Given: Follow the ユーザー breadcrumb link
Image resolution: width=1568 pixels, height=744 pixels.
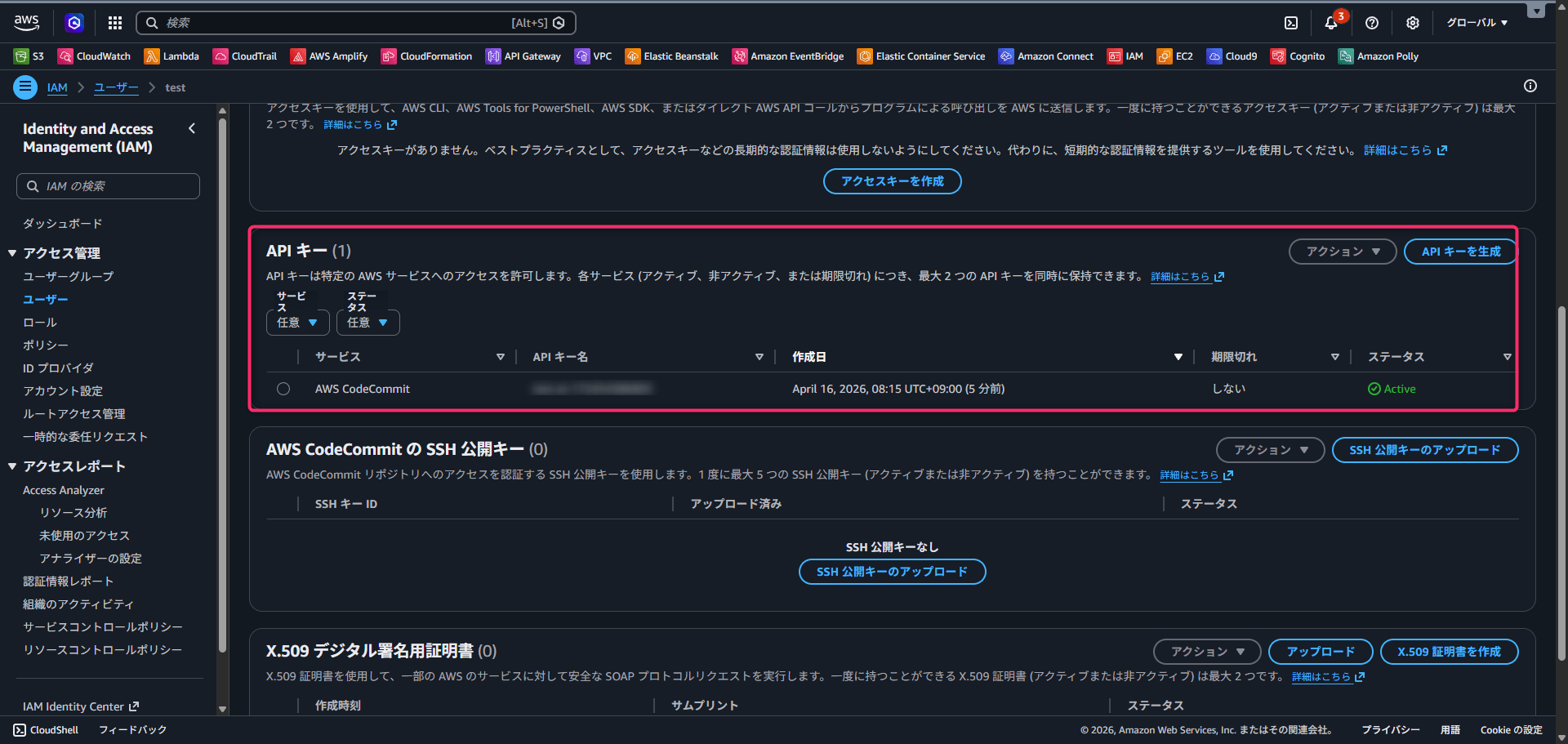Looking at the screenshot, I should click(116, 87).
